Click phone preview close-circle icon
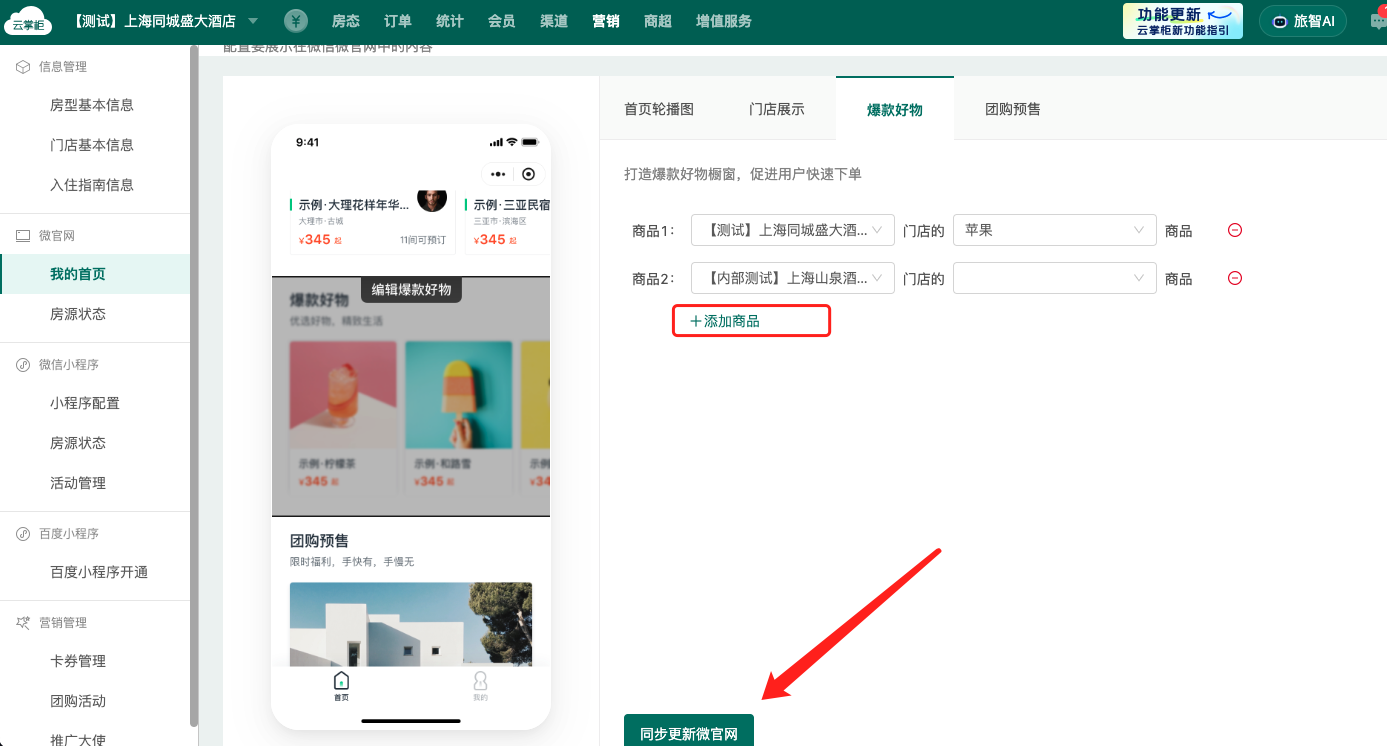 529,174
